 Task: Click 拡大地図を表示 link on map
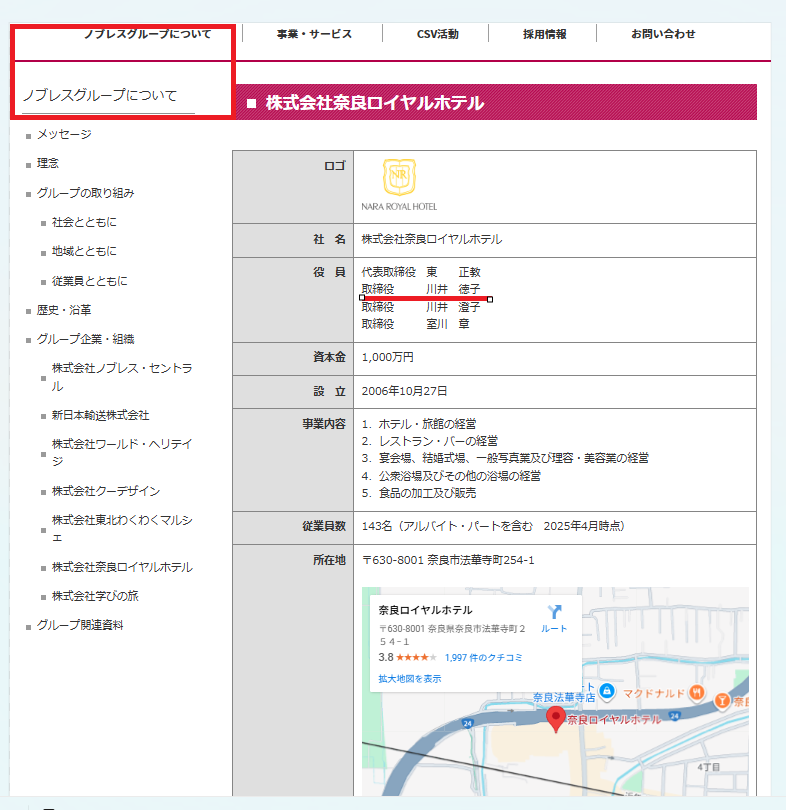(409, 679)
